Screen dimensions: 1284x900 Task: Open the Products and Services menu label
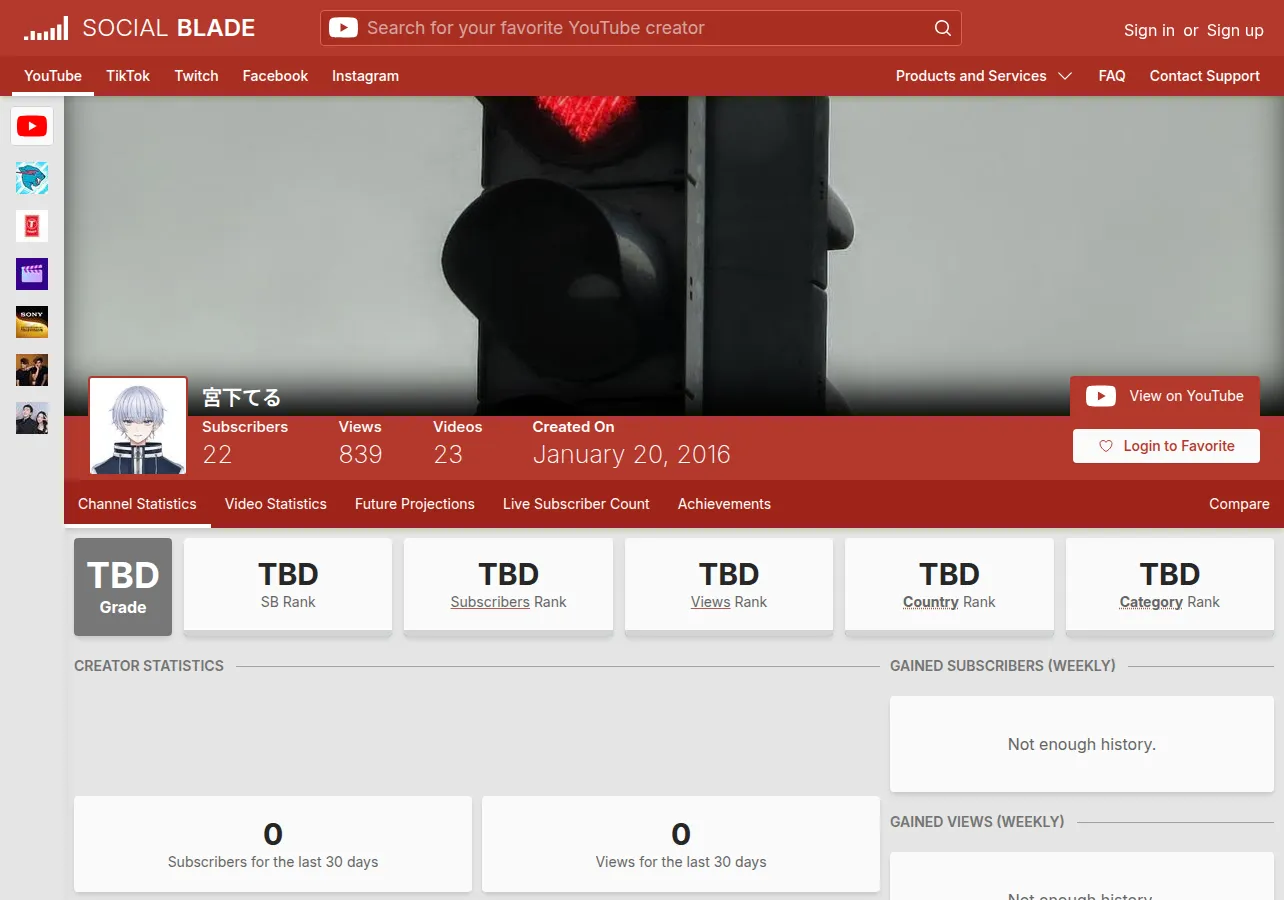(x=971, y=76)
